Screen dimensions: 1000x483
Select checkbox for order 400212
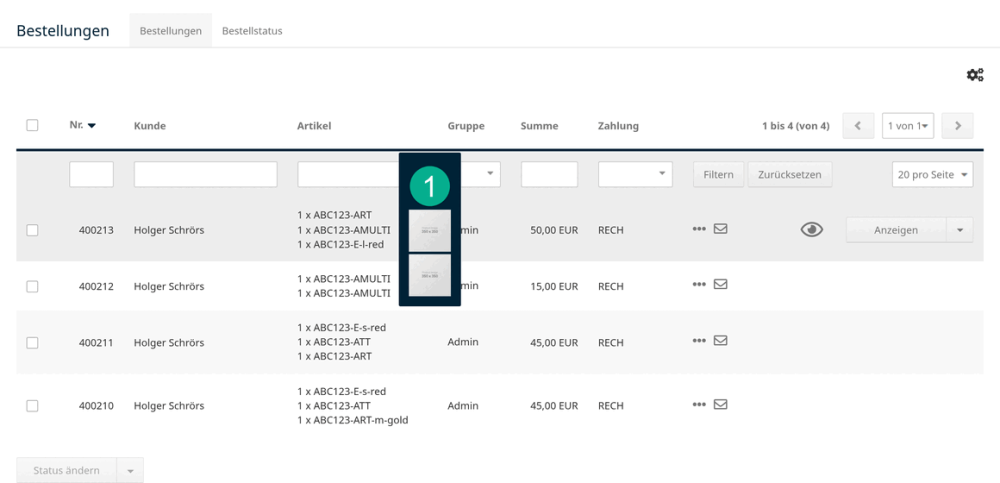pyautogui.click(x=32, y=286)
